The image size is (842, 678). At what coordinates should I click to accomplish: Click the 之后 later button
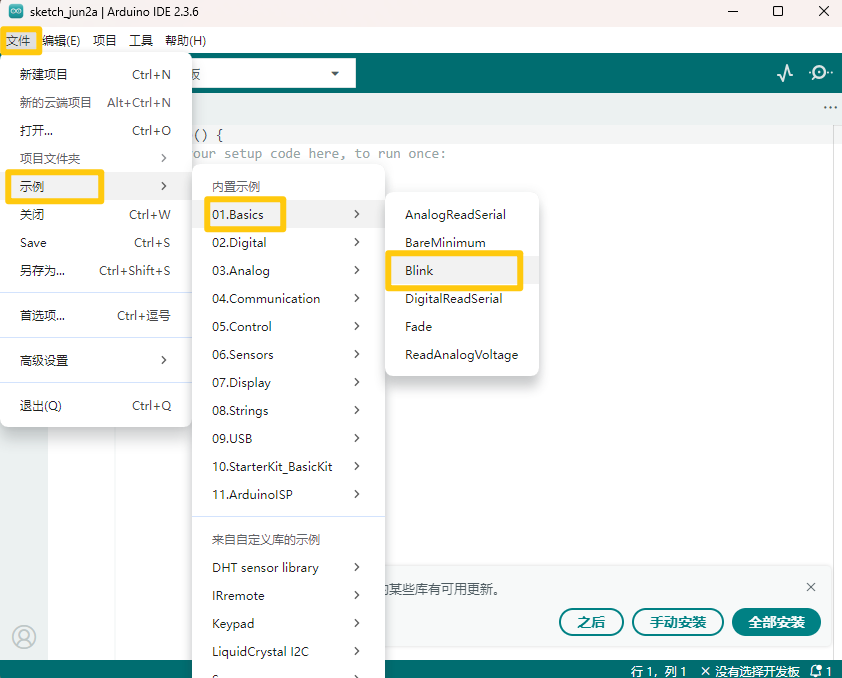(x=591, y=622)
